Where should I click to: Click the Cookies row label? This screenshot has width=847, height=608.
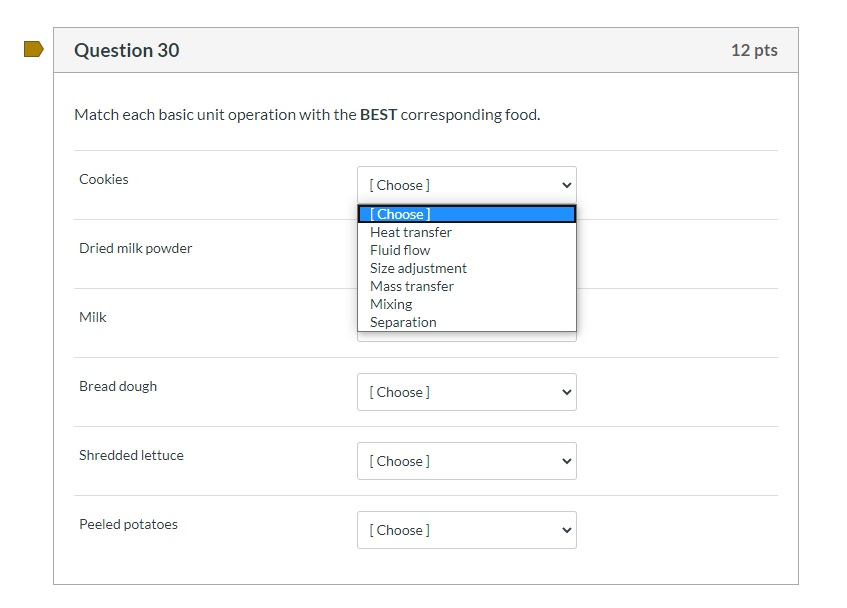(x=103, y=180)
